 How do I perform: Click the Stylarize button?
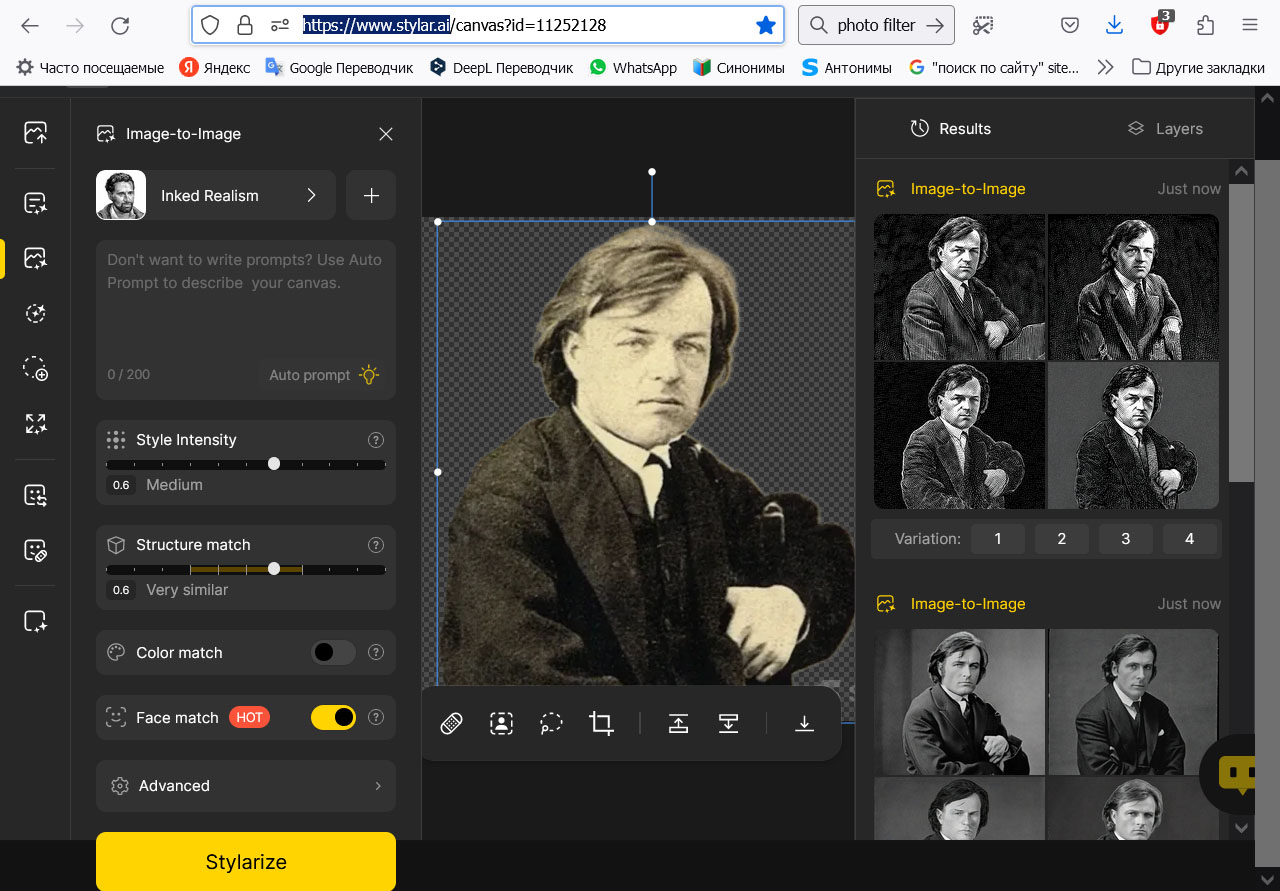point(246,861)
